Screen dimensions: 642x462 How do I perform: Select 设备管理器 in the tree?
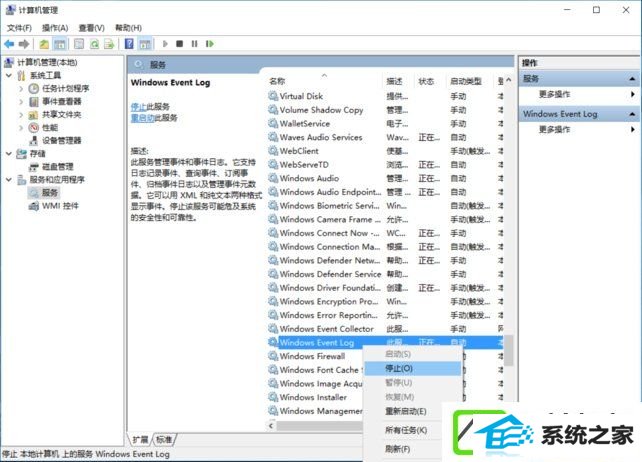(x=61, y=140)
